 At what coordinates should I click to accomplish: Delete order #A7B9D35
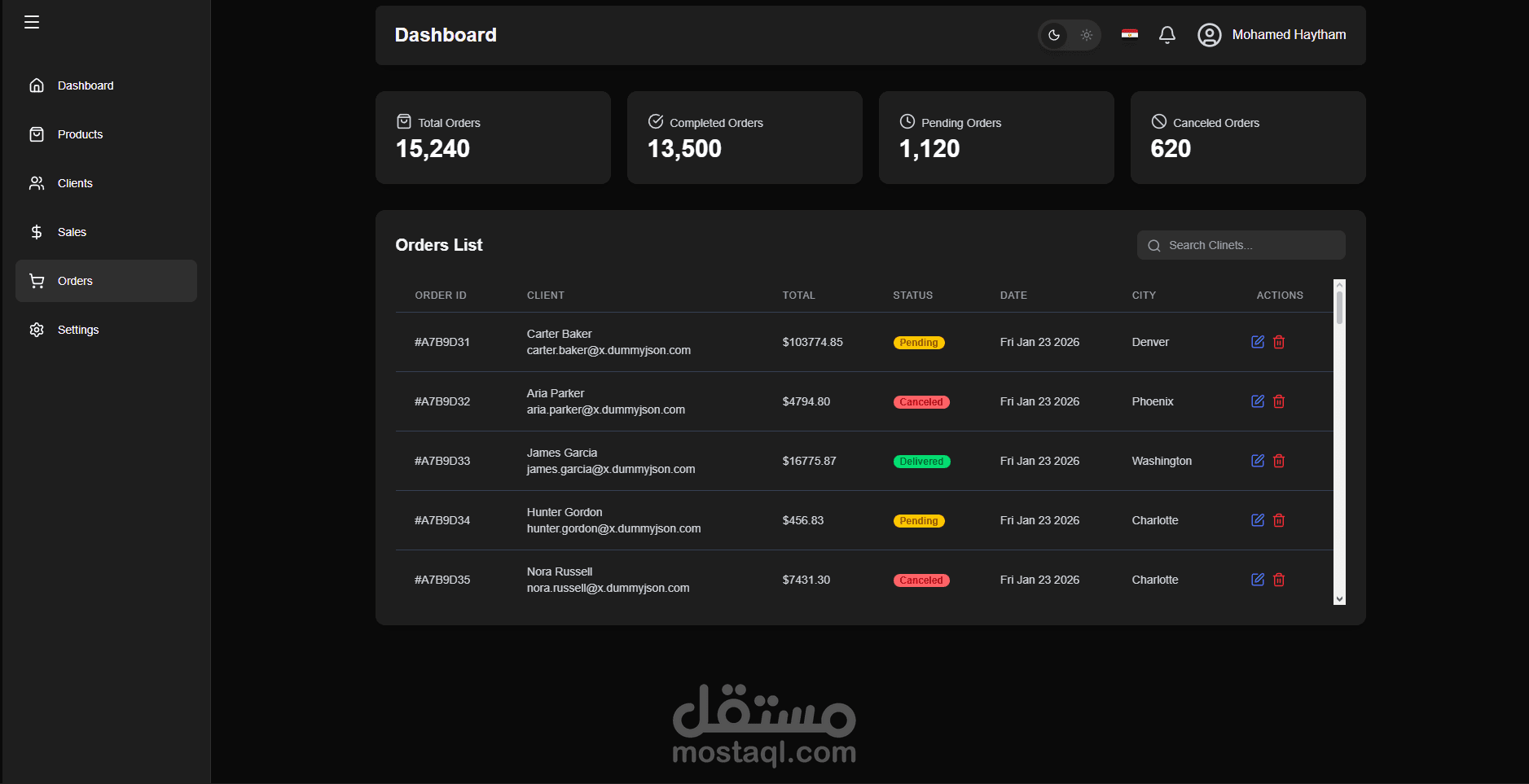[1279, 580]
